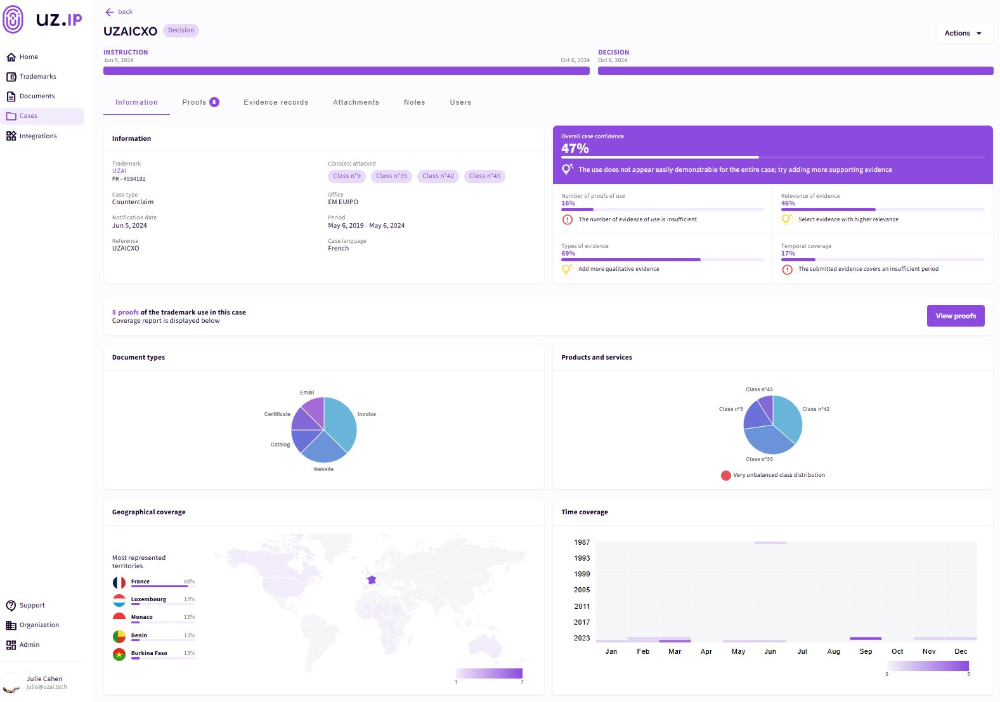The height and width of the screenshot is (702, 1000).
Task: Open the Support help icon
Action: [11, 605]
